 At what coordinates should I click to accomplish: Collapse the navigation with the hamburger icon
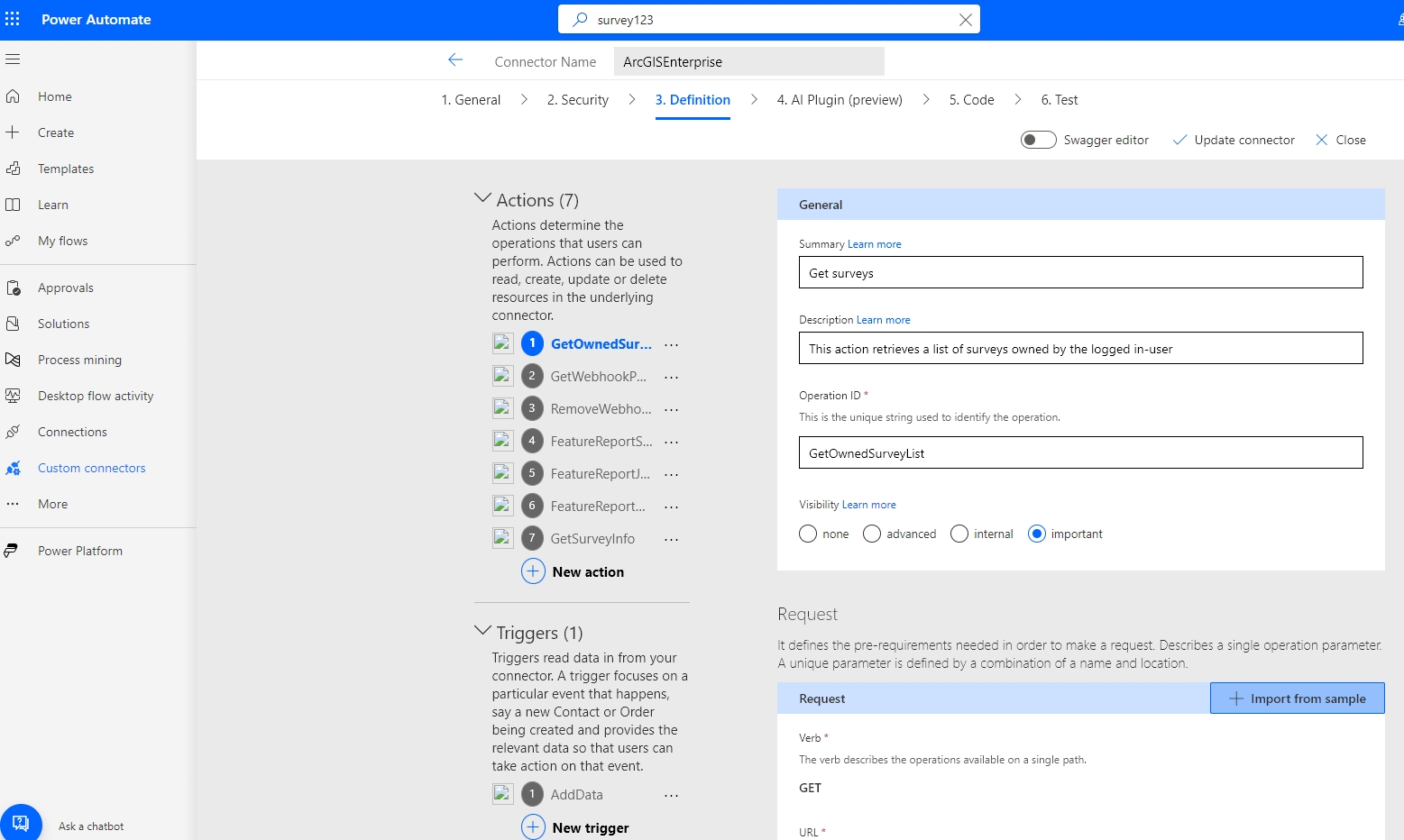pyautogui.click(x=14, y=59)
